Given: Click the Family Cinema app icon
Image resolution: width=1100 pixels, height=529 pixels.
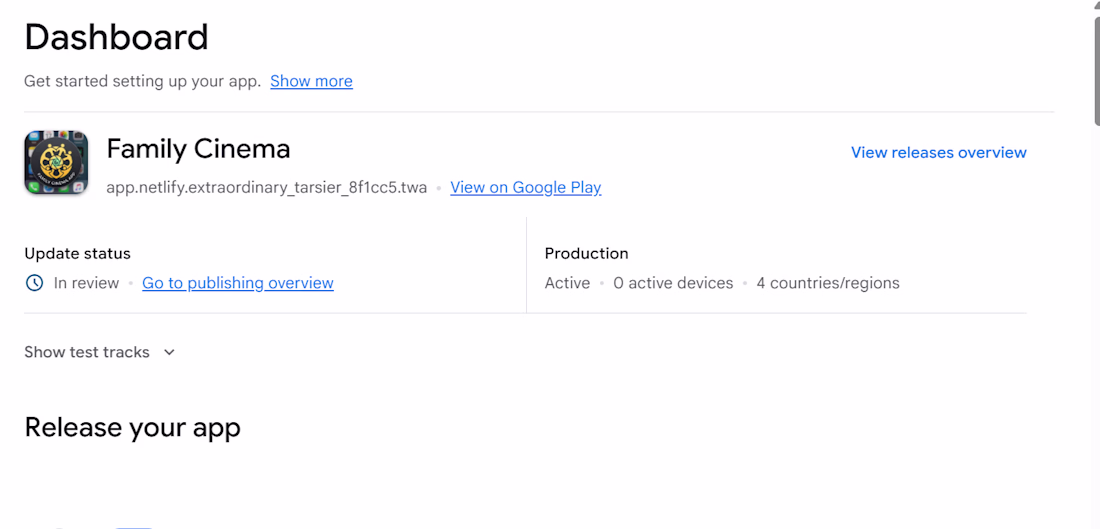Looking at the screenshot, I should [56, 162].
